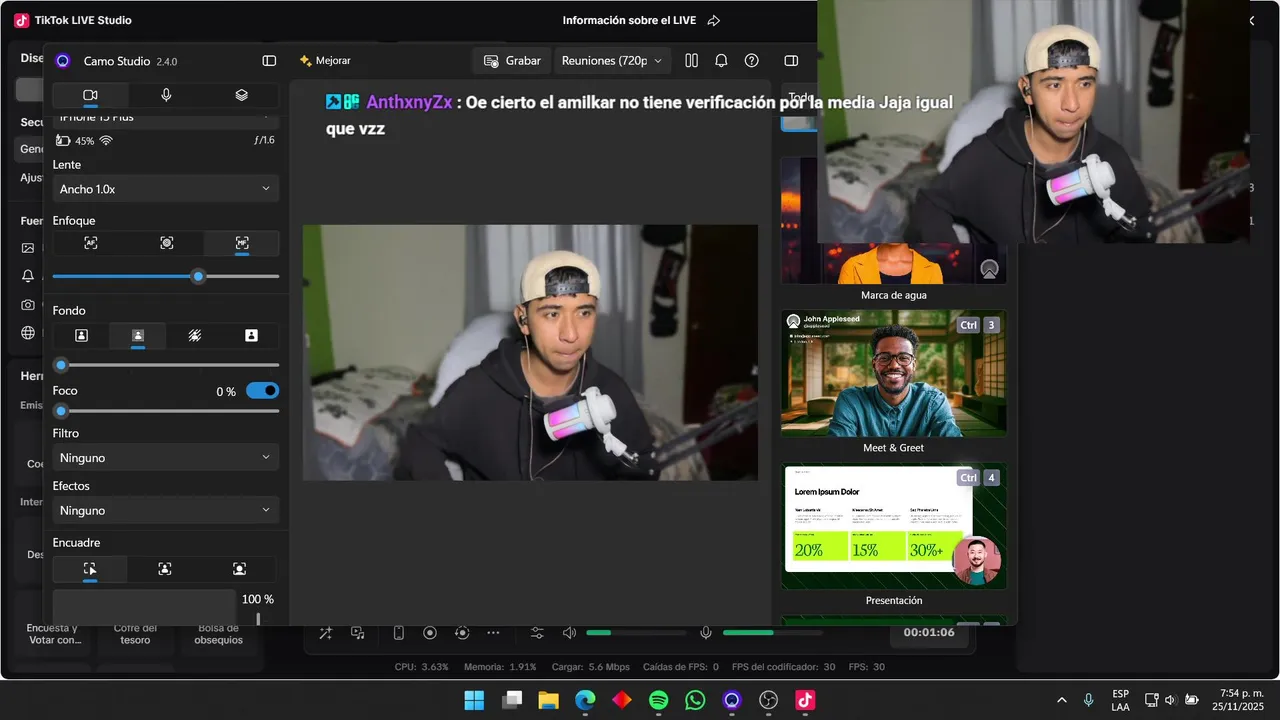Click the Marca de agua label
The image size is (1280, 720).
click(893, 296)
